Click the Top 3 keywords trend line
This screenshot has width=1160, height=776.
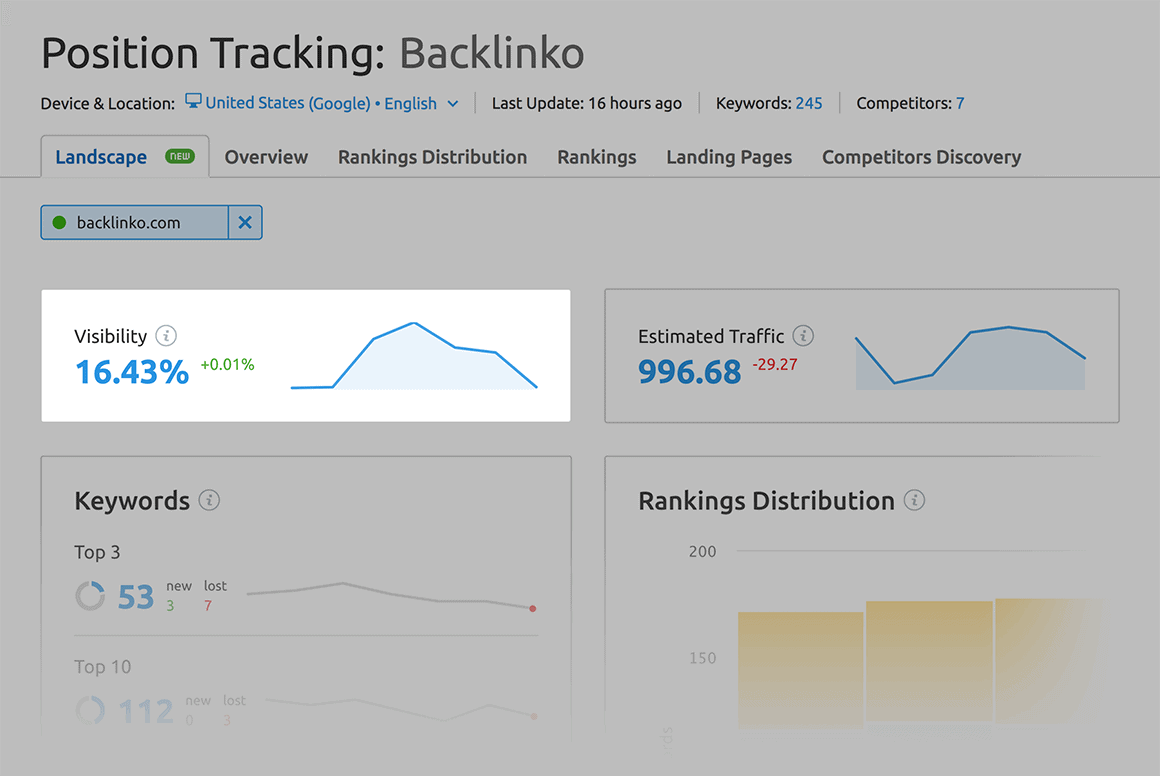(x=391, y=596)
